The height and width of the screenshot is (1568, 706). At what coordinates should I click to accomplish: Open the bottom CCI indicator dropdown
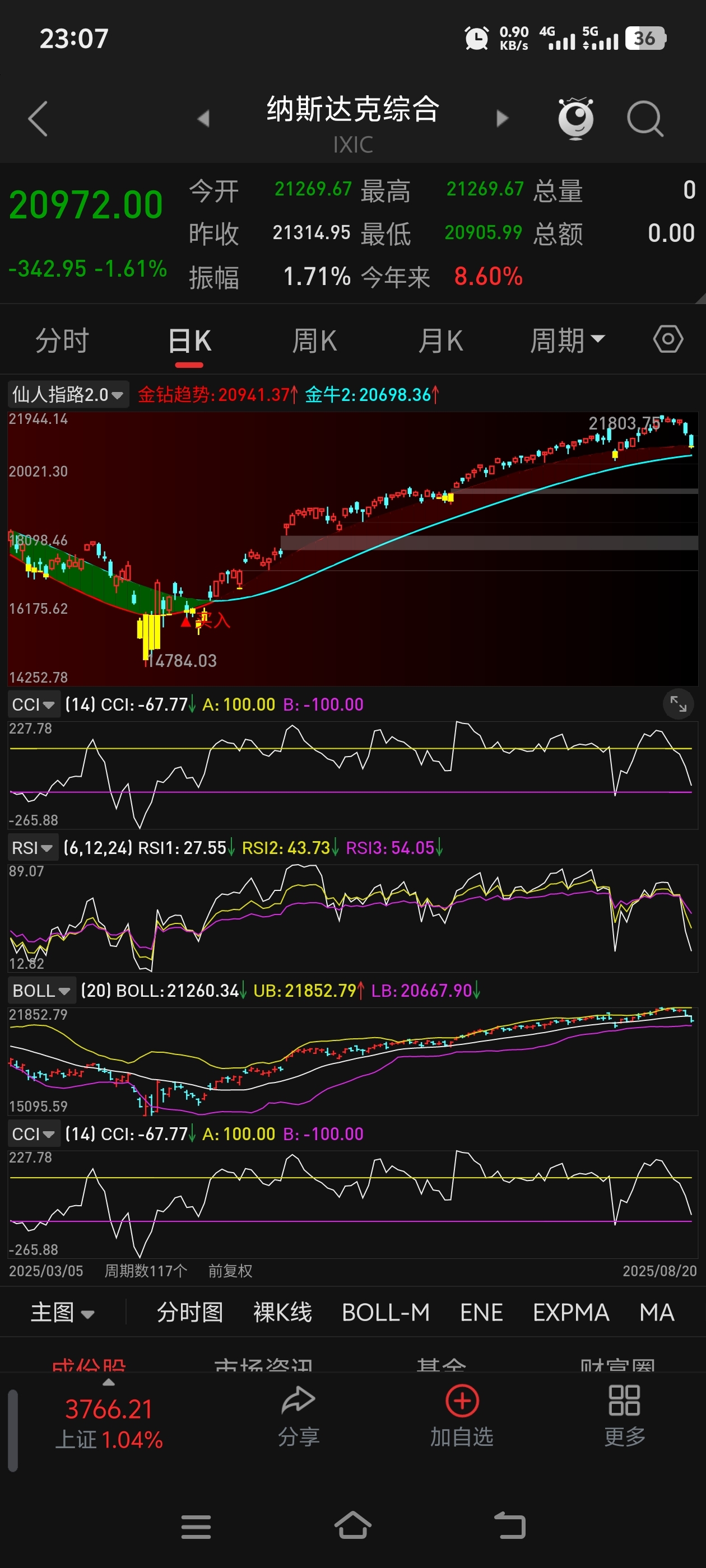(34, 1134)
